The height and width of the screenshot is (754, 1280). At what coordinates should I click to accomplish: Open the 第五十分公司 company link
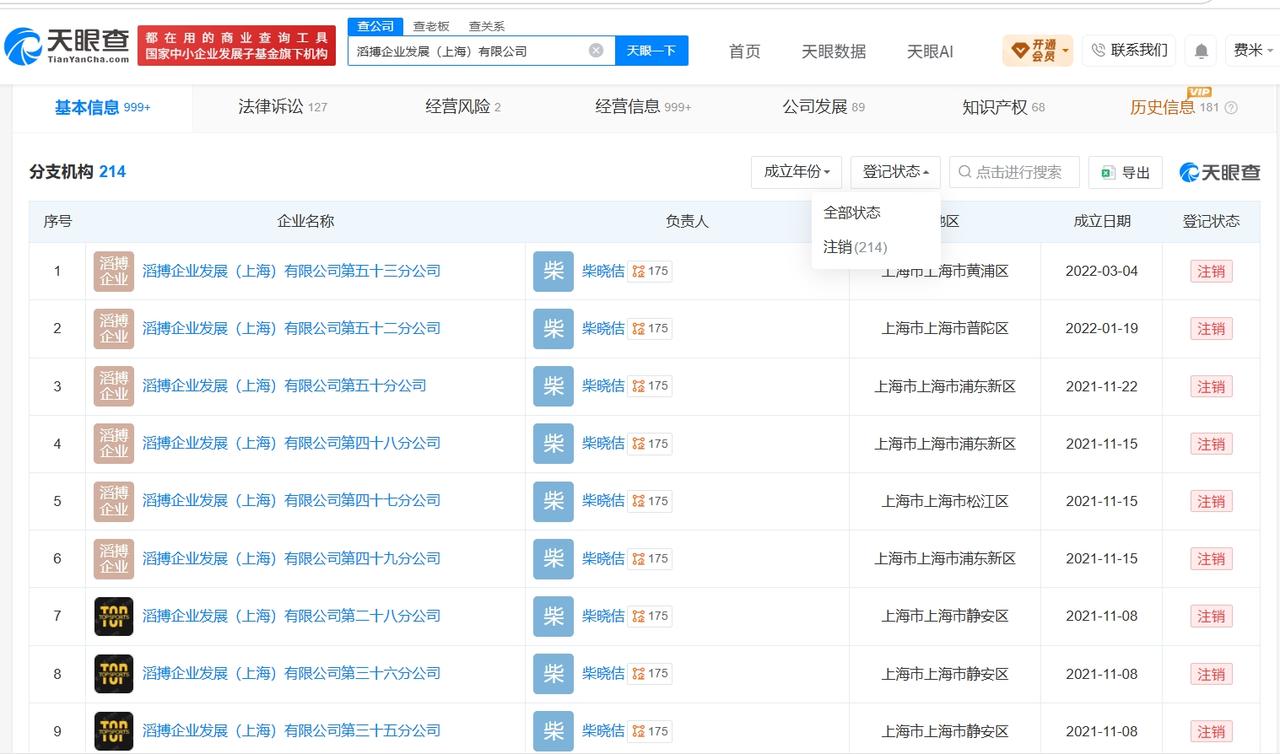click(284, 386)
